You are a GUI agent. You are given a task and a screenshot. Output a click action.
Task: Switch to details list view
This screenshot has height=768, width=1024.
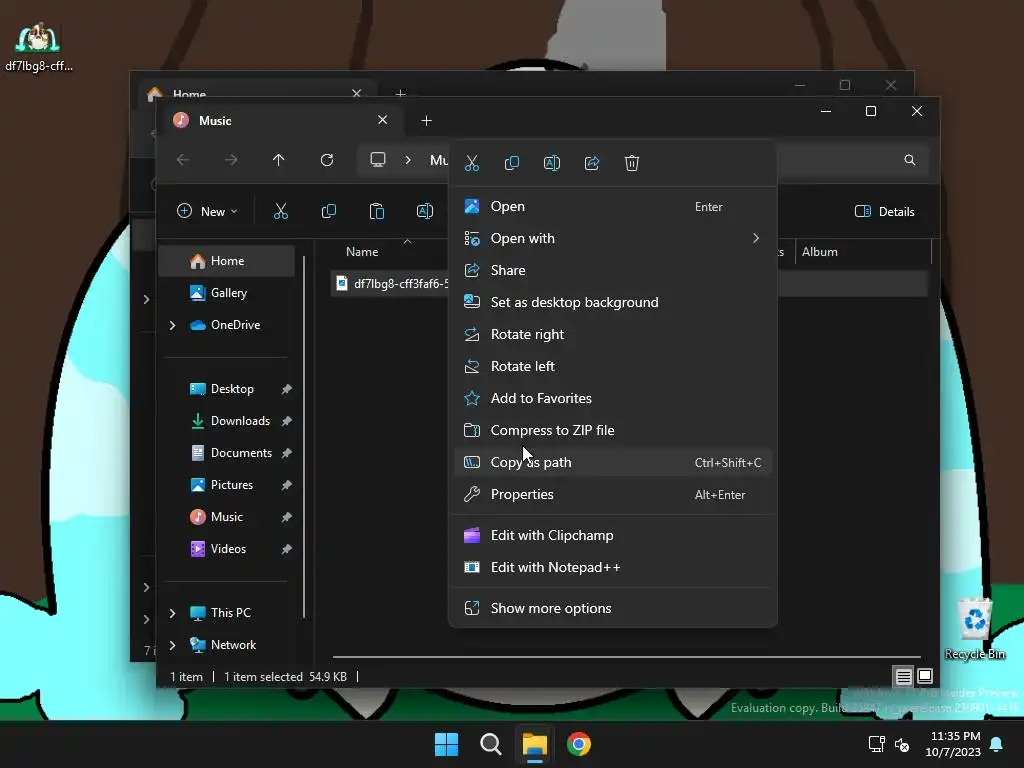[903, 677]
